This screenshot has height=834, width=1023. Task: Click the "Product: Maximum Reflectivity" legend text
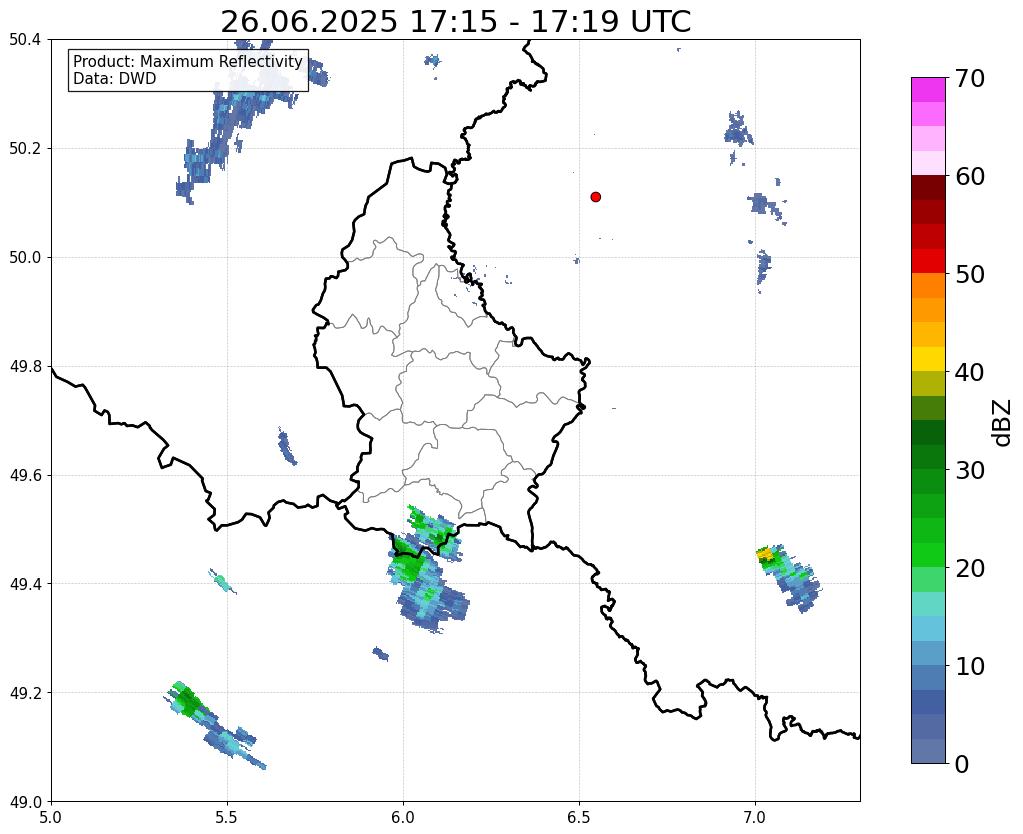coord(188,61)
